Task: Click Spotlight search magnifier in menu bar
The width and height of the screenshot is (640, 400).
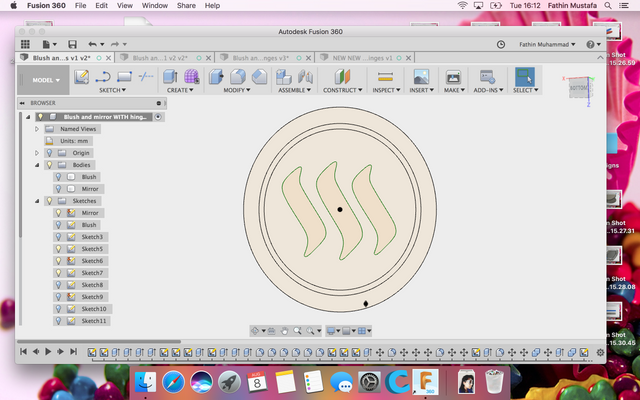Action: coord(608,5)
